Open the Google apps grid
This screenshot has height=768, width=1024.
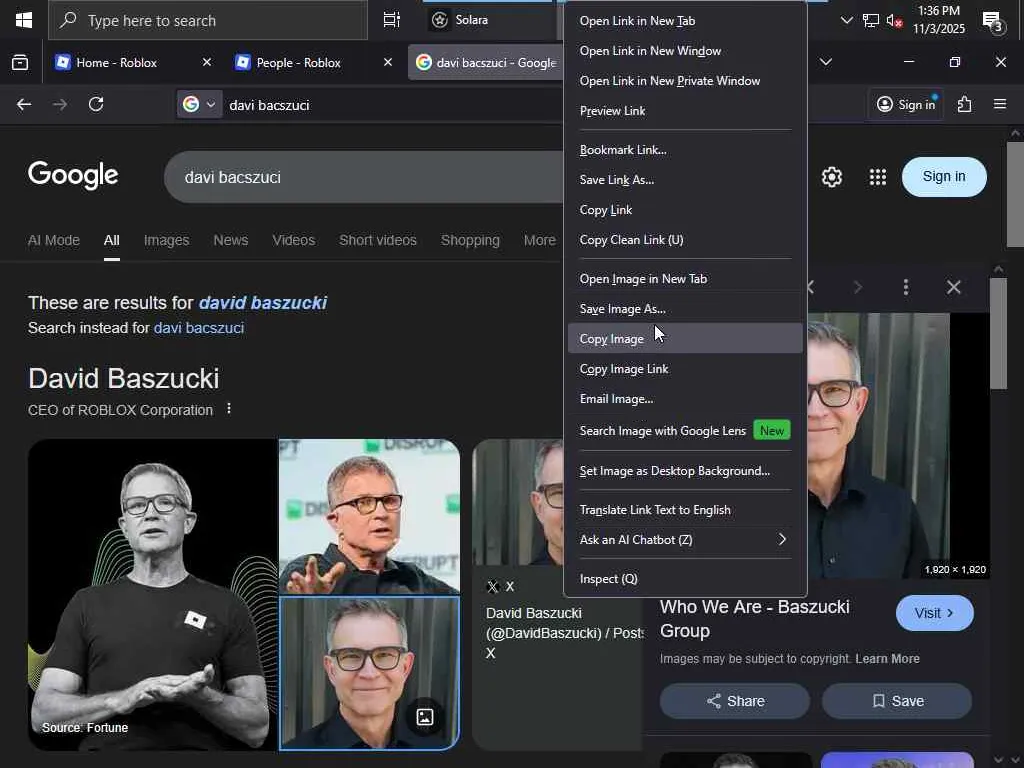[878, 177]
